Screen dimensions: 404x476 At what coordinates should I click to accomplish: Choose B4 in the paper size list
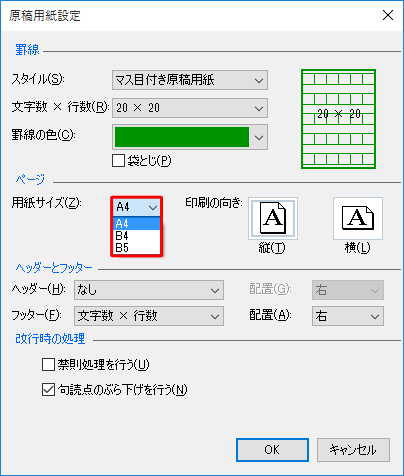(x=137, y=236)
